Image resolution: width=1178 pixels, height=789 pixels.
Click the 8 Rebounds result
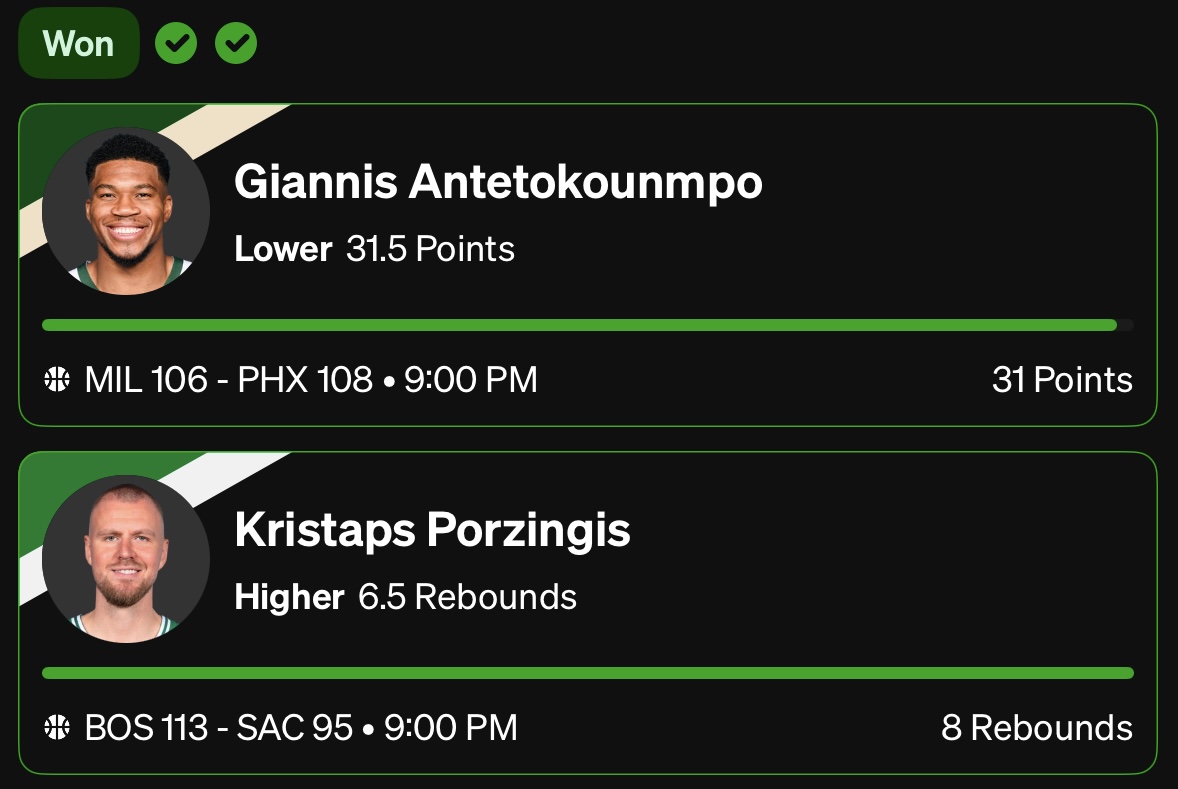click(1037, 728)
